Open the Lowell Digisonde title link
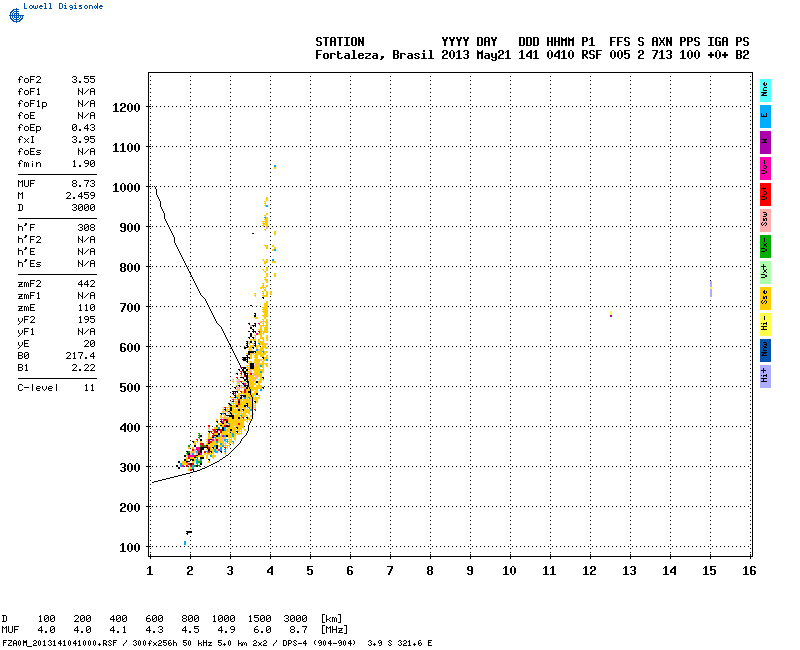The width and height of the screenshot is (800, 650). coord(63,6)
